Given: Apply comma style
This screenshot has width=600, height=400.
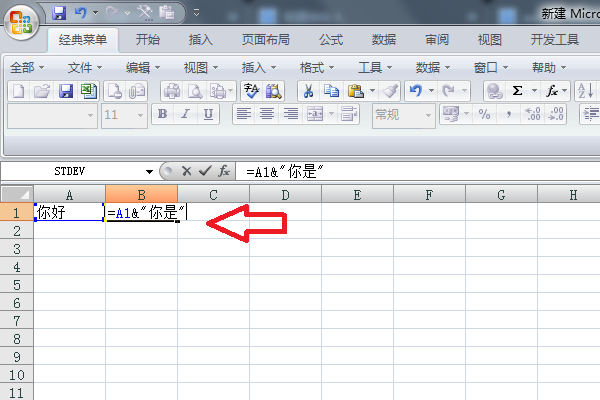Looking at the screenshot, I should [x=509, y=114].
